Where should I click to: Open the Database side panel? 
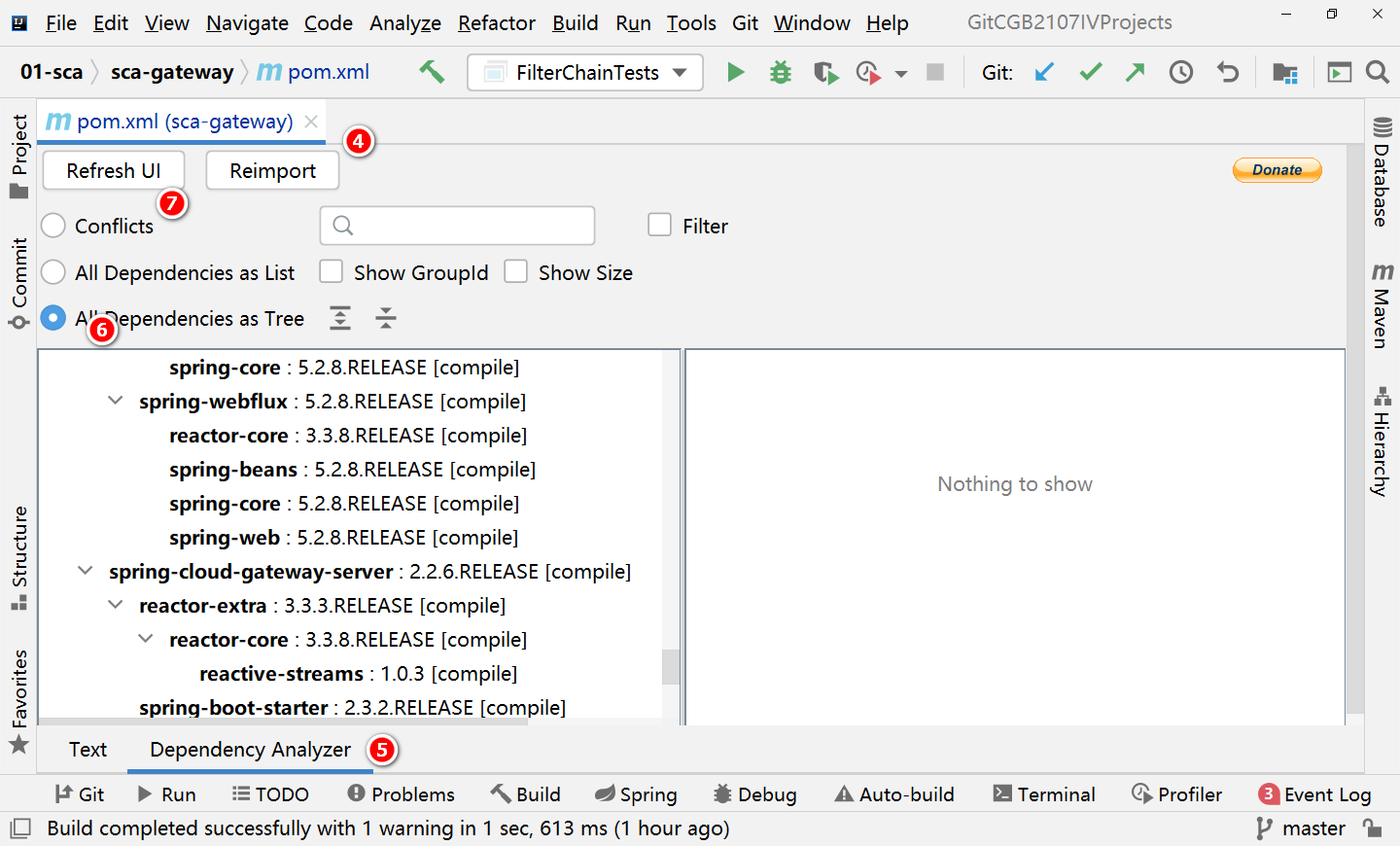point(1382,172)
